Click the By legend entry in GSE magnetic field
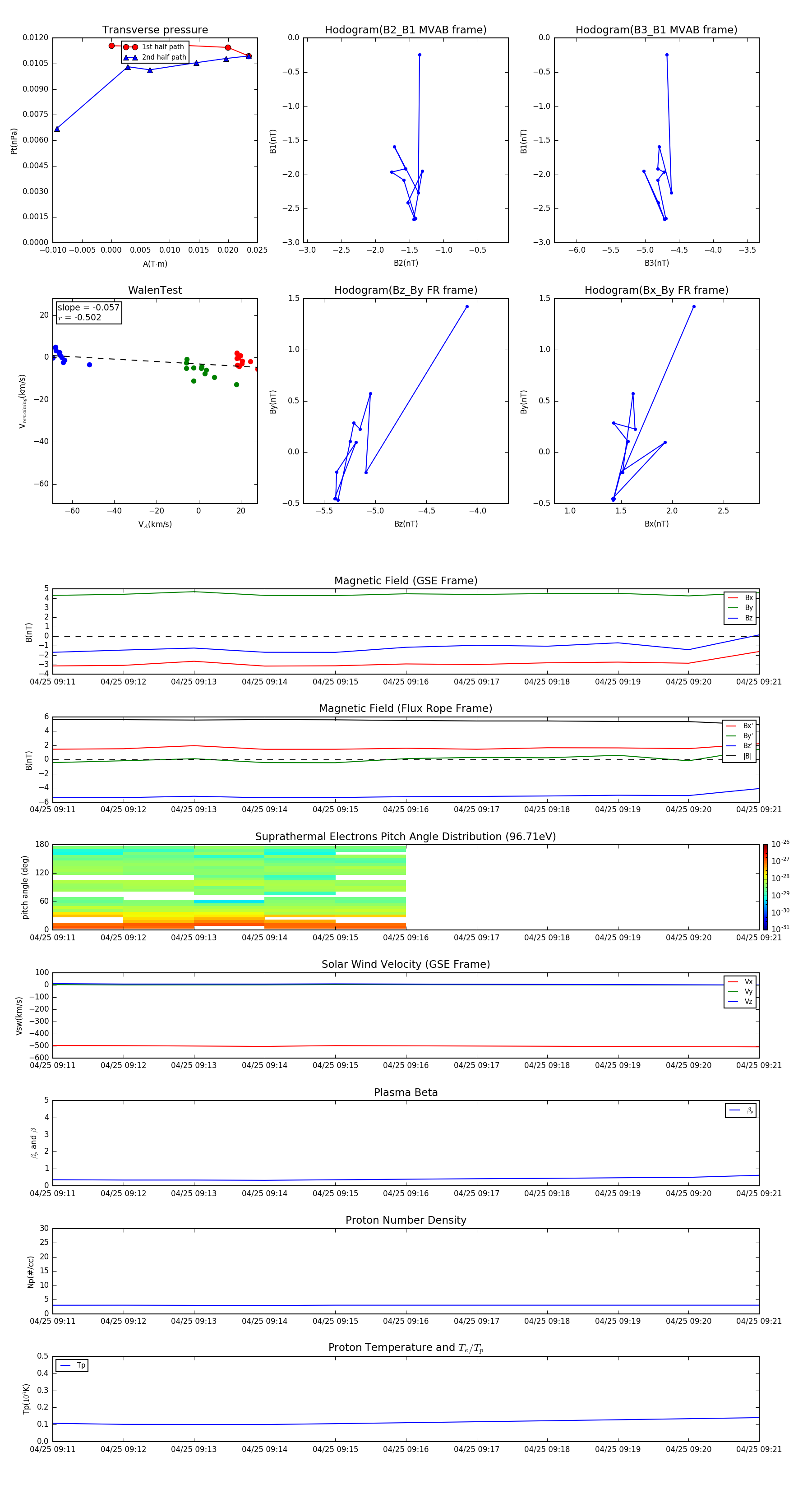The image size is (812, 1489). coord(740,607)
